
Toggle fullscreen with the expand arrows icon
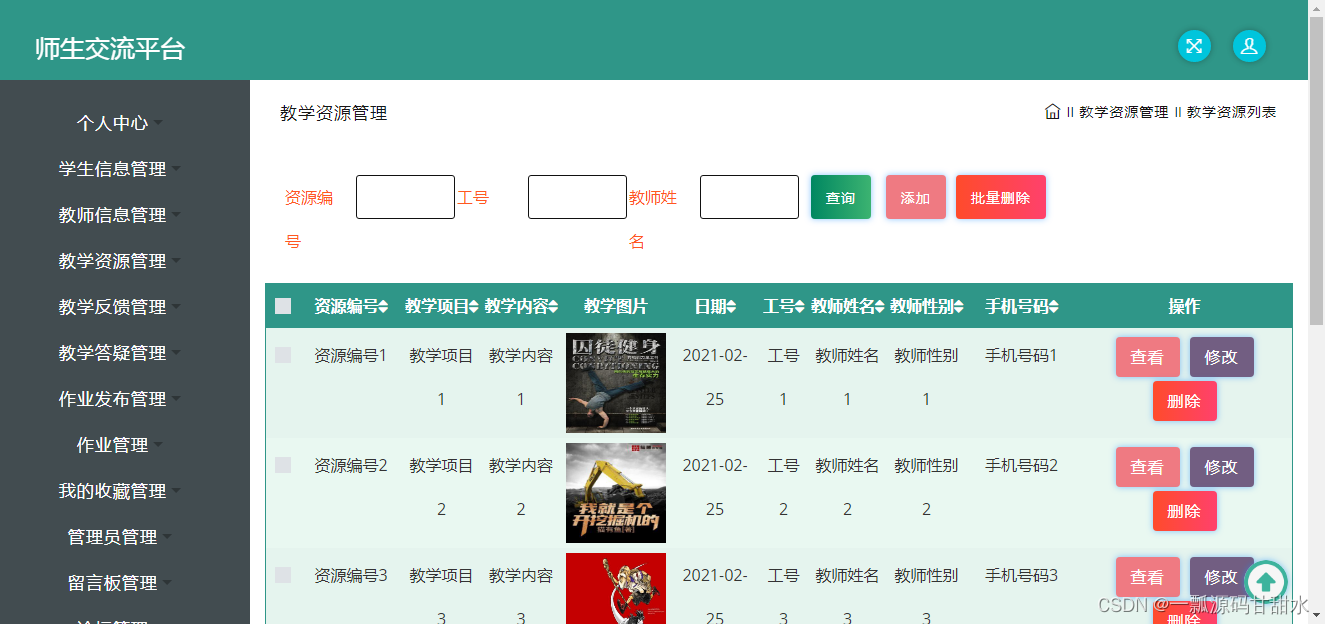[1194, 46]
